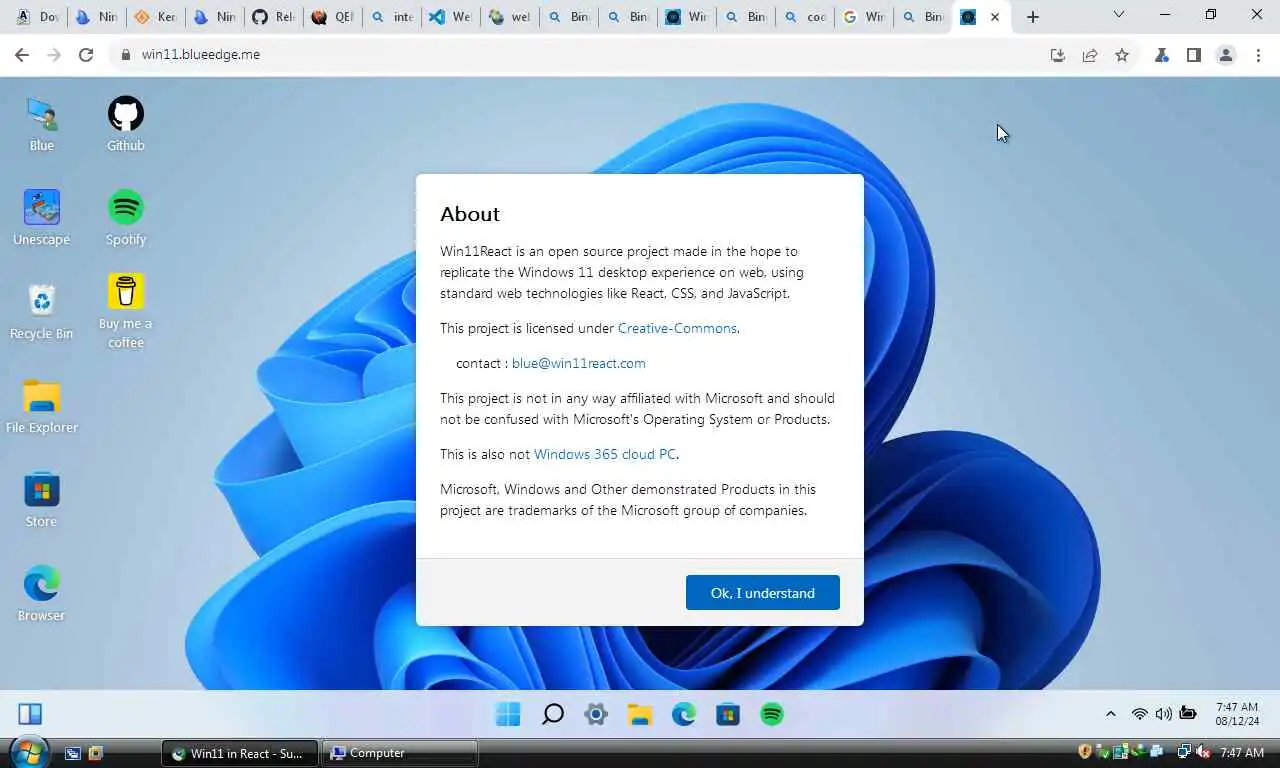Image resolution: width=1280 pixels, height=768 pixels.
Task: Open the Blue desktop icon
Action: click(41, 124)
